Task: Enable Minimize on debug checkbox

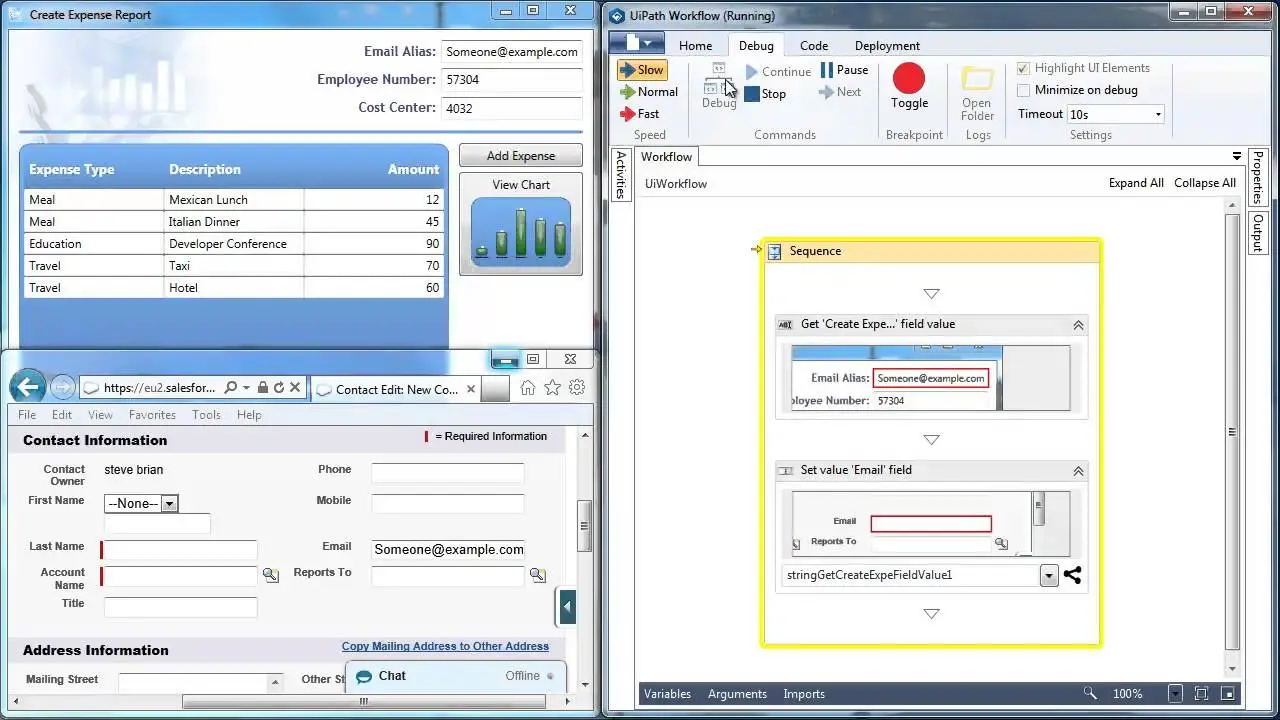Action: [1023, 90]
